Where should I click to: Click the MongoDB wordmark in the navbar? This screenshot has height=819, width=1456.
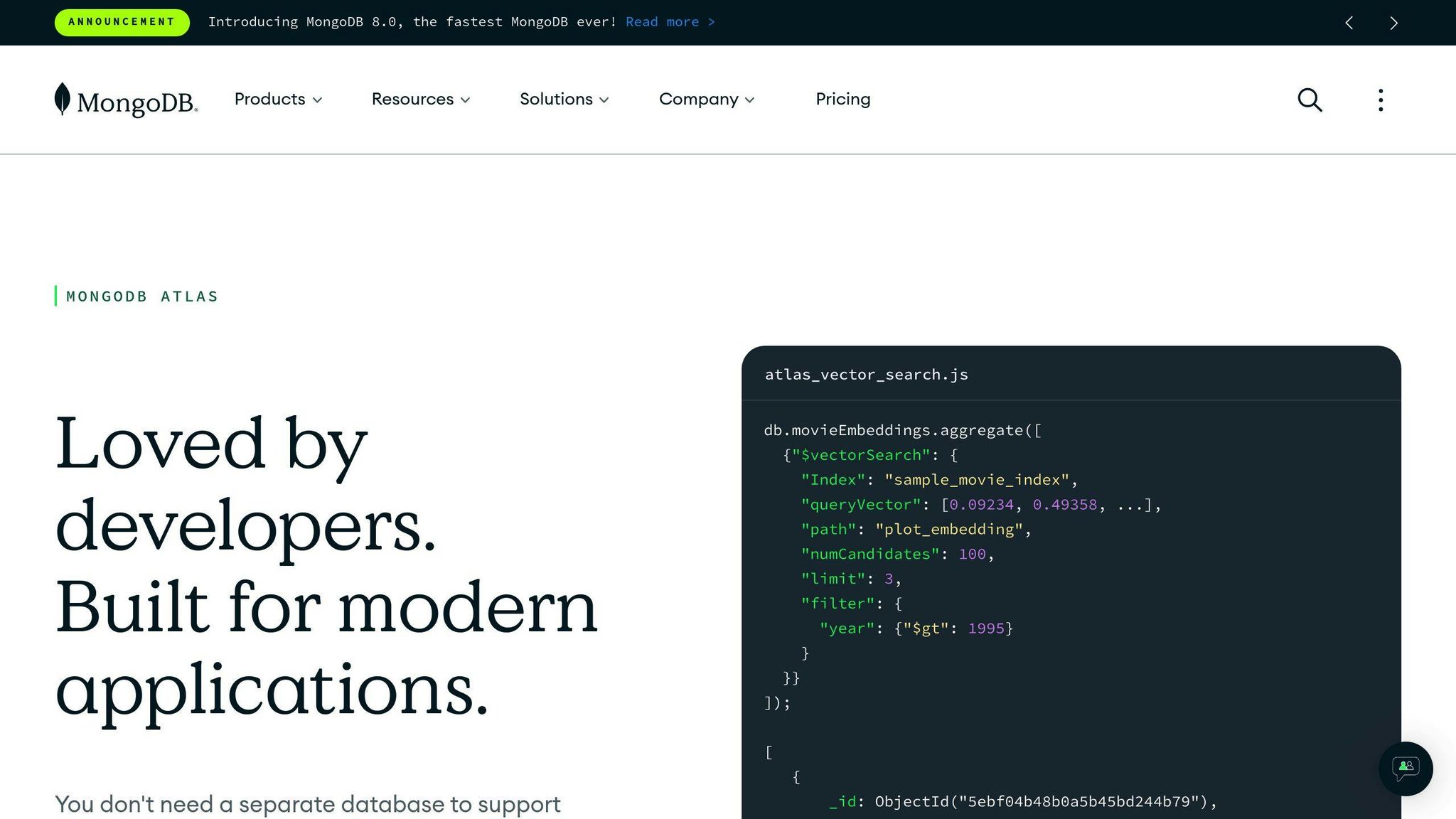tap(137, 102)
